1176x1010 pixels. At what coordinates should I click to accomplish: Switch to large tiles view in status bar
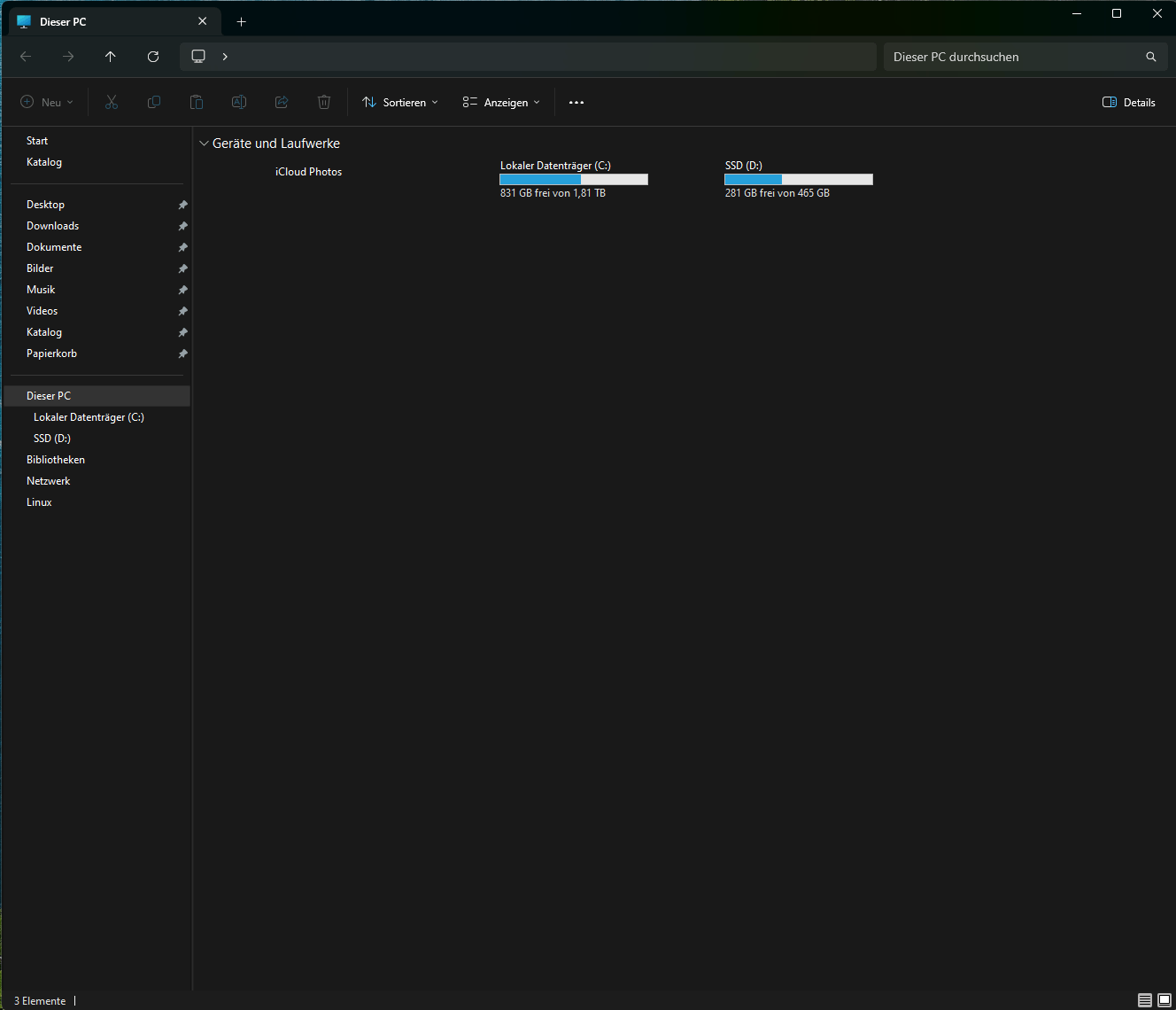pyautogui.click(x=1164, y=1000)
